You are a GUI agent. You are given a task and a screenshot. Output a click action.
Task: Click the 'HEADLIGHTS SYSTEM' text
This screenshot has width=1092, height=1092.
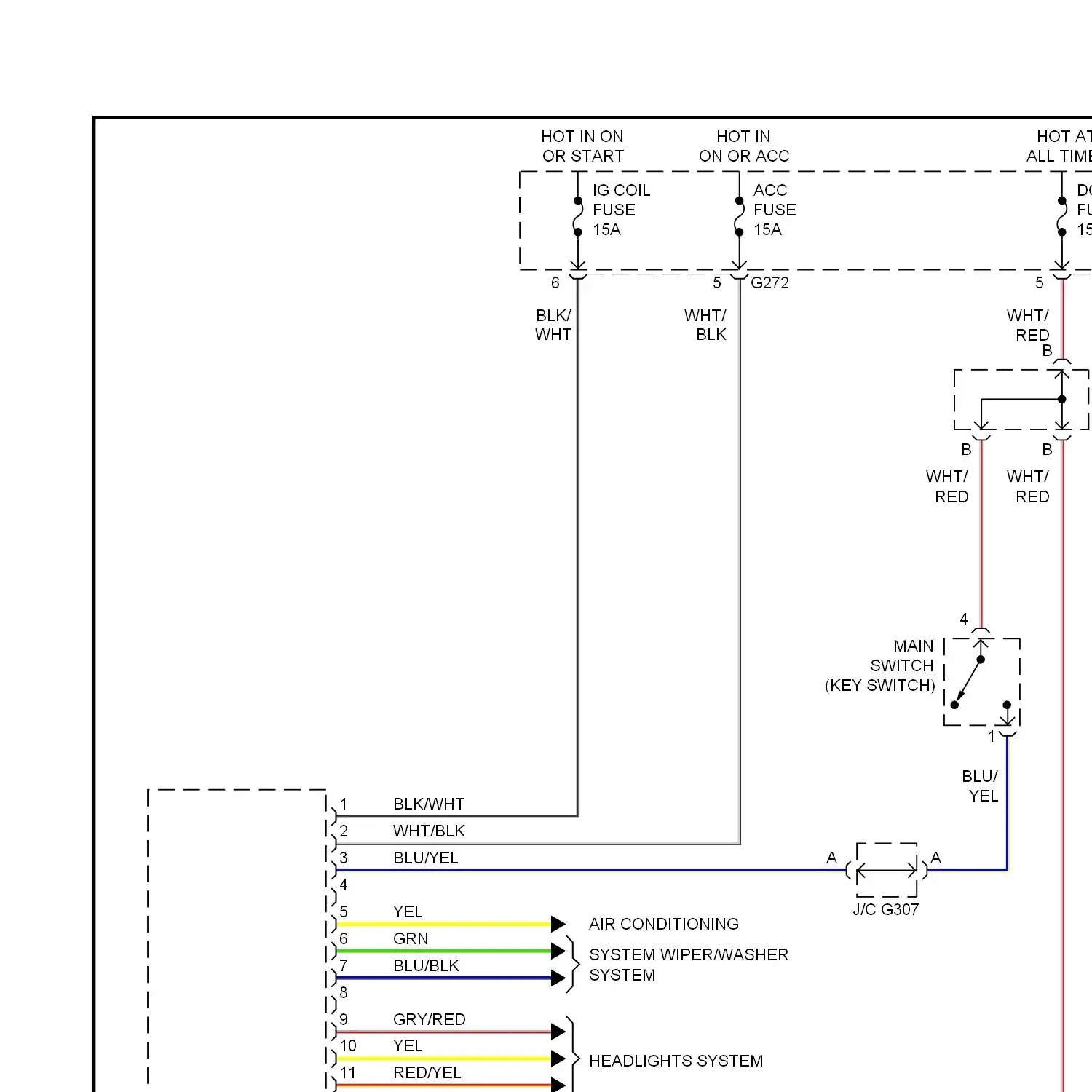point(676,1061)
